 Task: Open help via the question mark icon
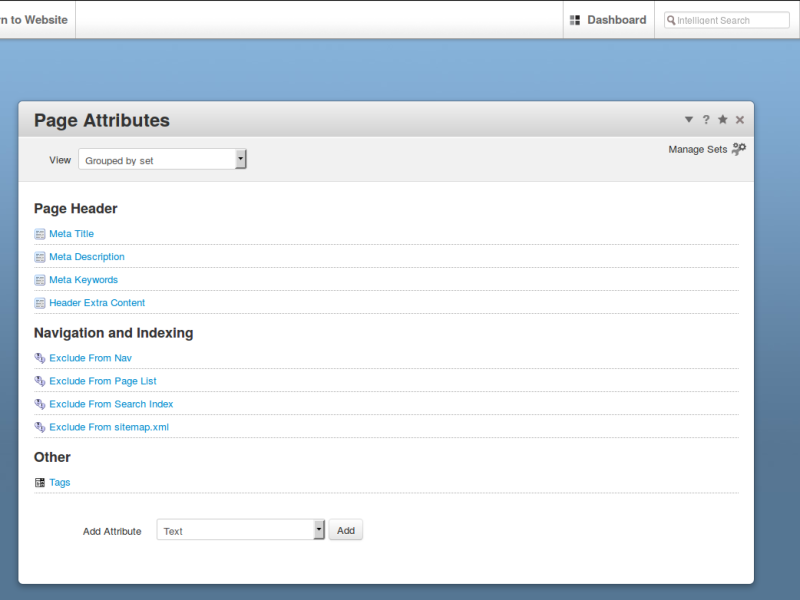706,119
